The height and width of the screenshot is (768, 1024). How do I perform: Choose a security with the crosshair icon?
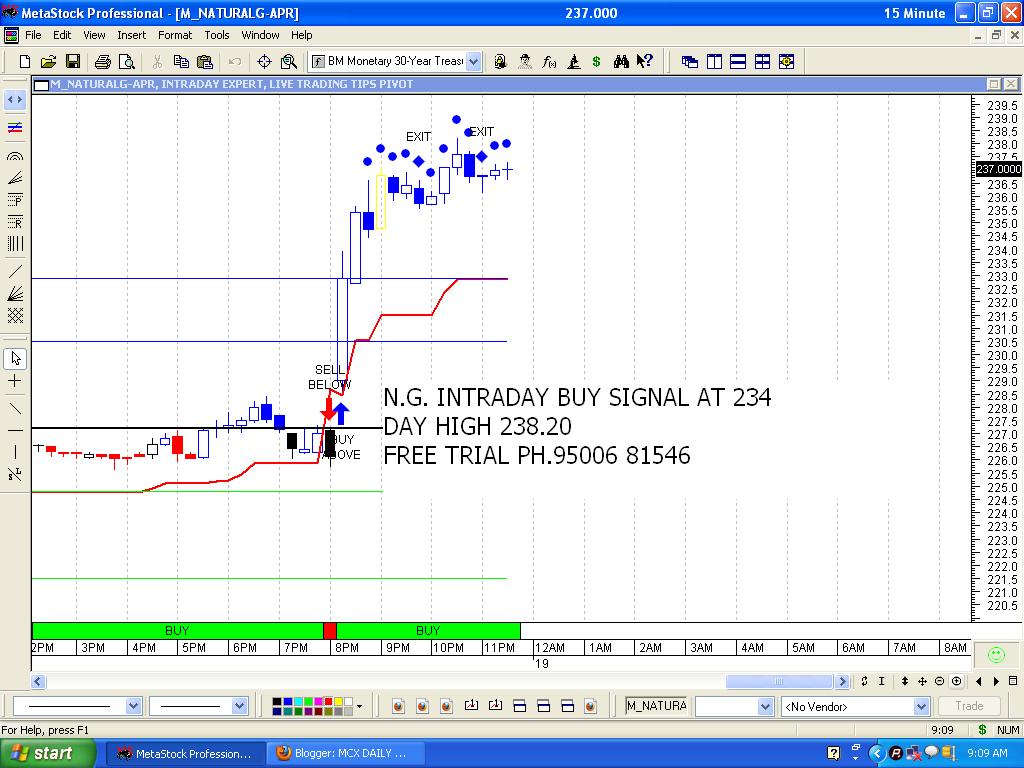pos(264,61)
